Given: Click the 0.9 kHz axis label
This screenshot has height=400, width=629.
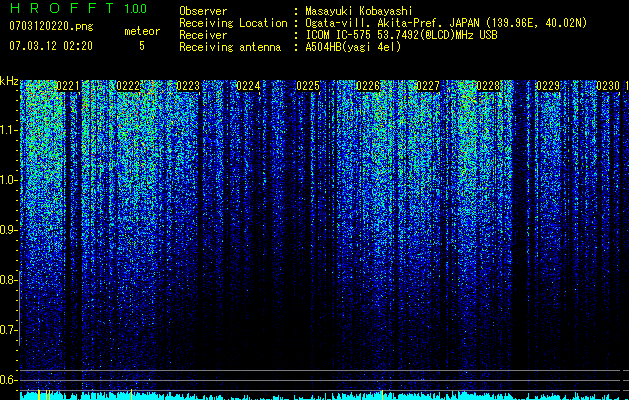Looking at the screenshot, I should tap(9, 230).
